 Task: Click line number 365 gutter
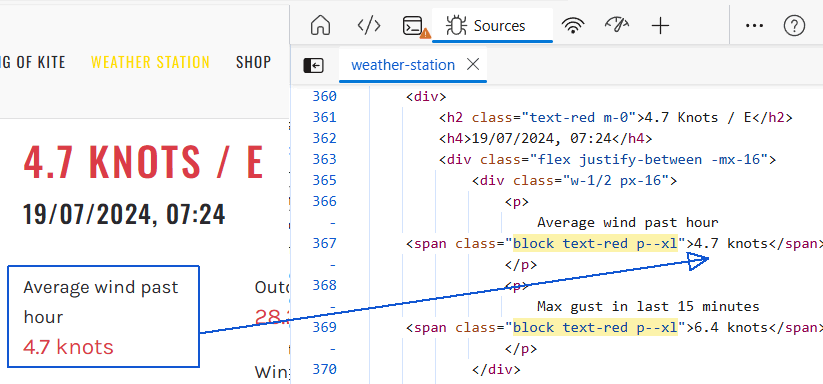[x=324, y=180]
